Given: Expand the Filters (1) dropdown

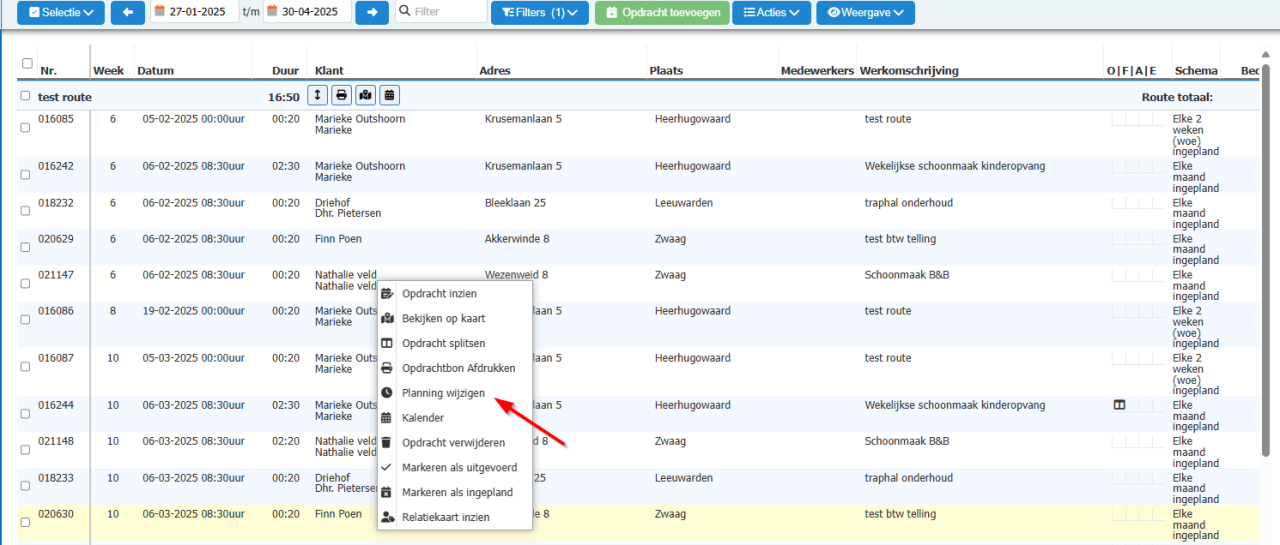Looking at the screenshot, I should (540, 13).
